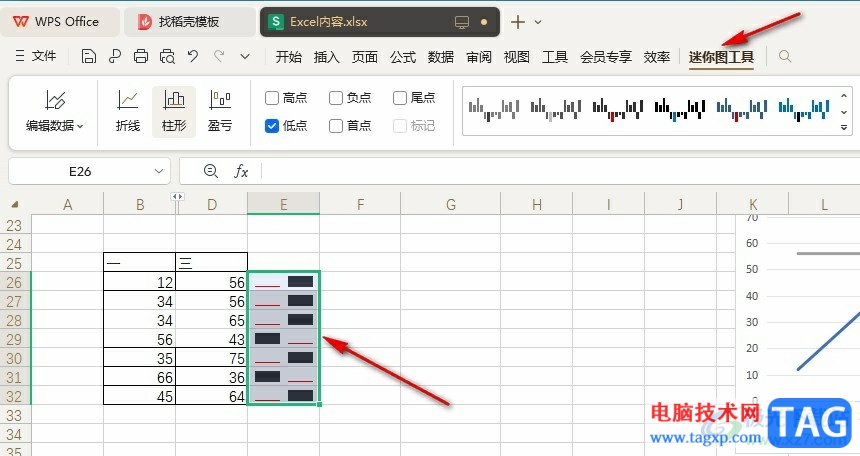Open the 工具 ribbon tab
The height and width of the screenshot is (456, 860).
click(555, 57)
